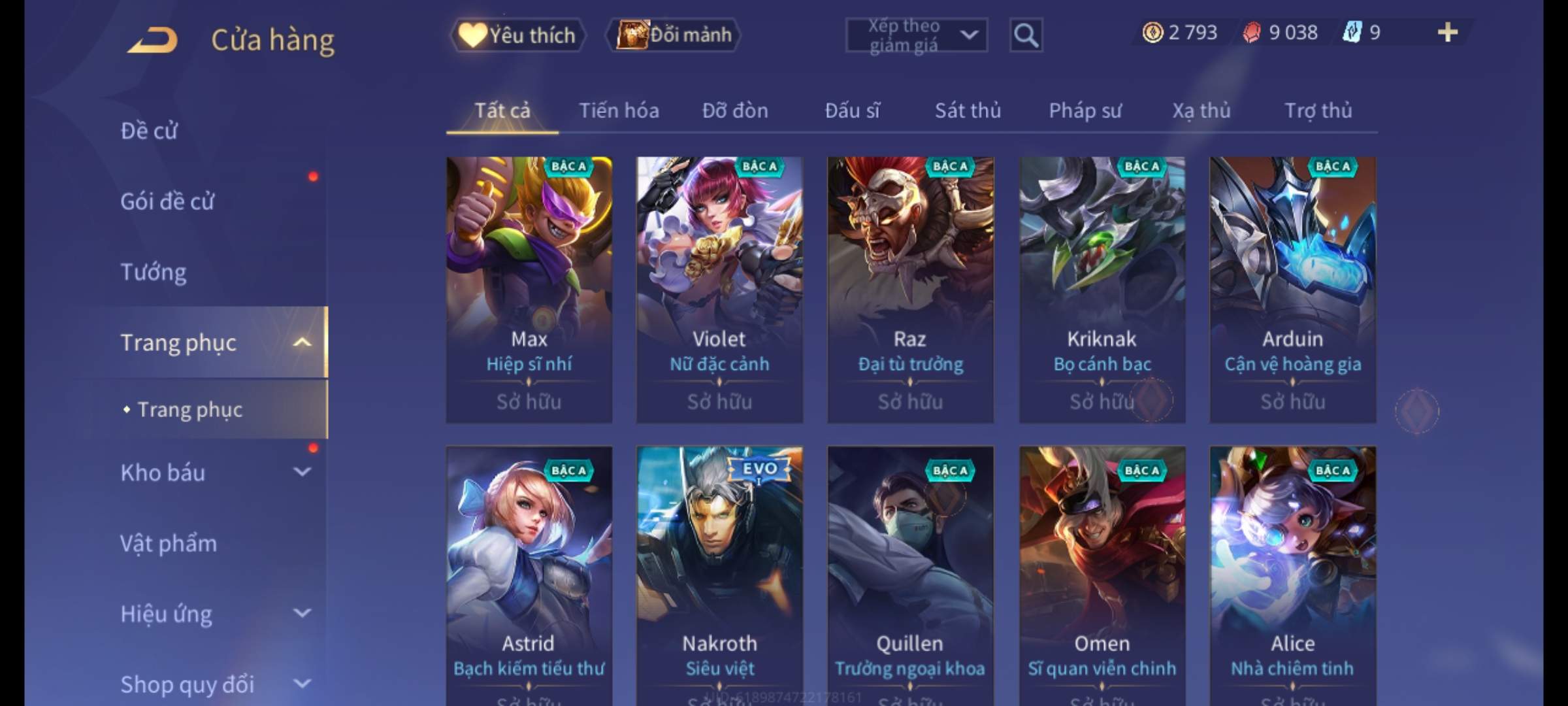
Task: Open Tướng in the sidebar menu
Action: (154, 272)
